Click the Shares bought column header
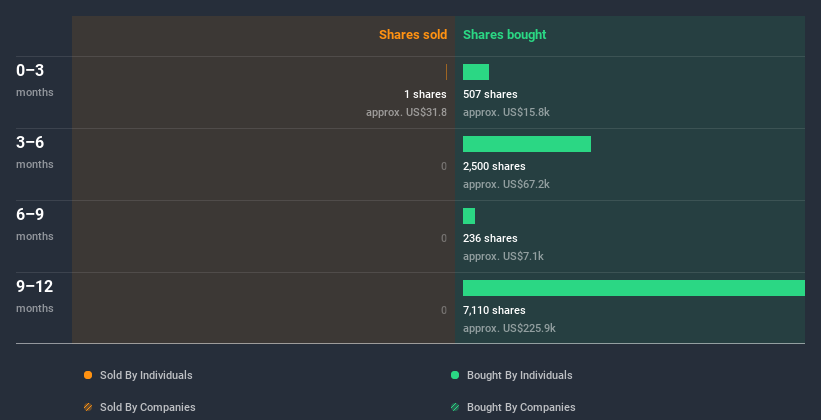This screenshot has height=420, width=821. click(x=504, y=35)
